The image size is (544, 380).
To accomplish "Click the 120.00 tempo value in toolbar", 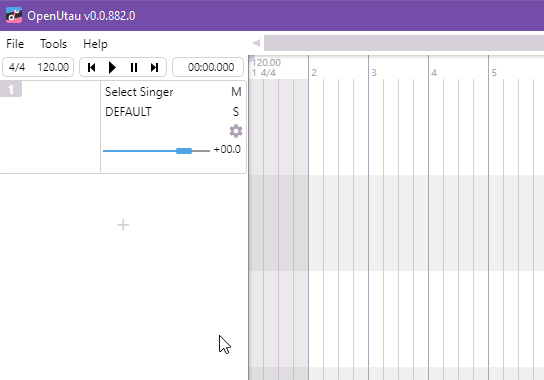I will pyautogui.click(x=53, y=67).
